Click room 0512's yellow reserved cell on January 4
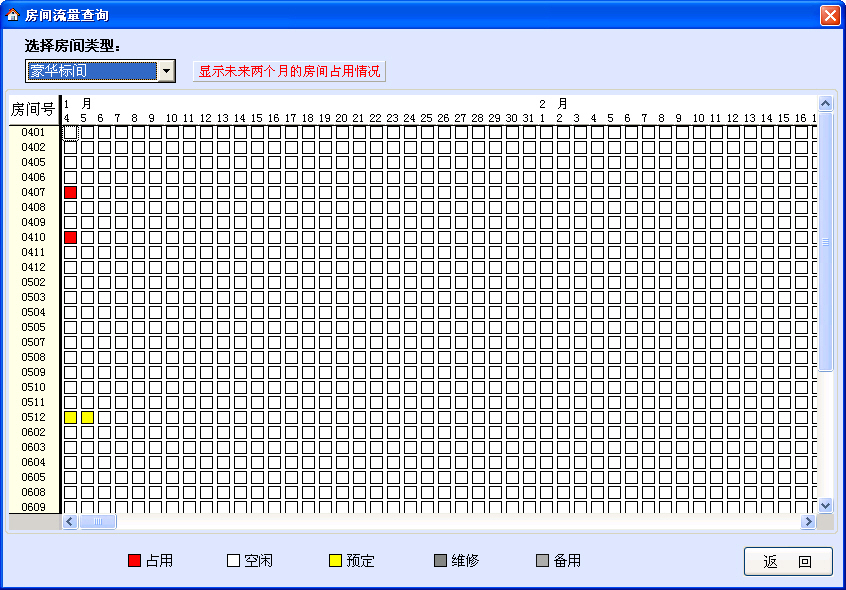Screen dimensions: 846x590 coord(70,417)
